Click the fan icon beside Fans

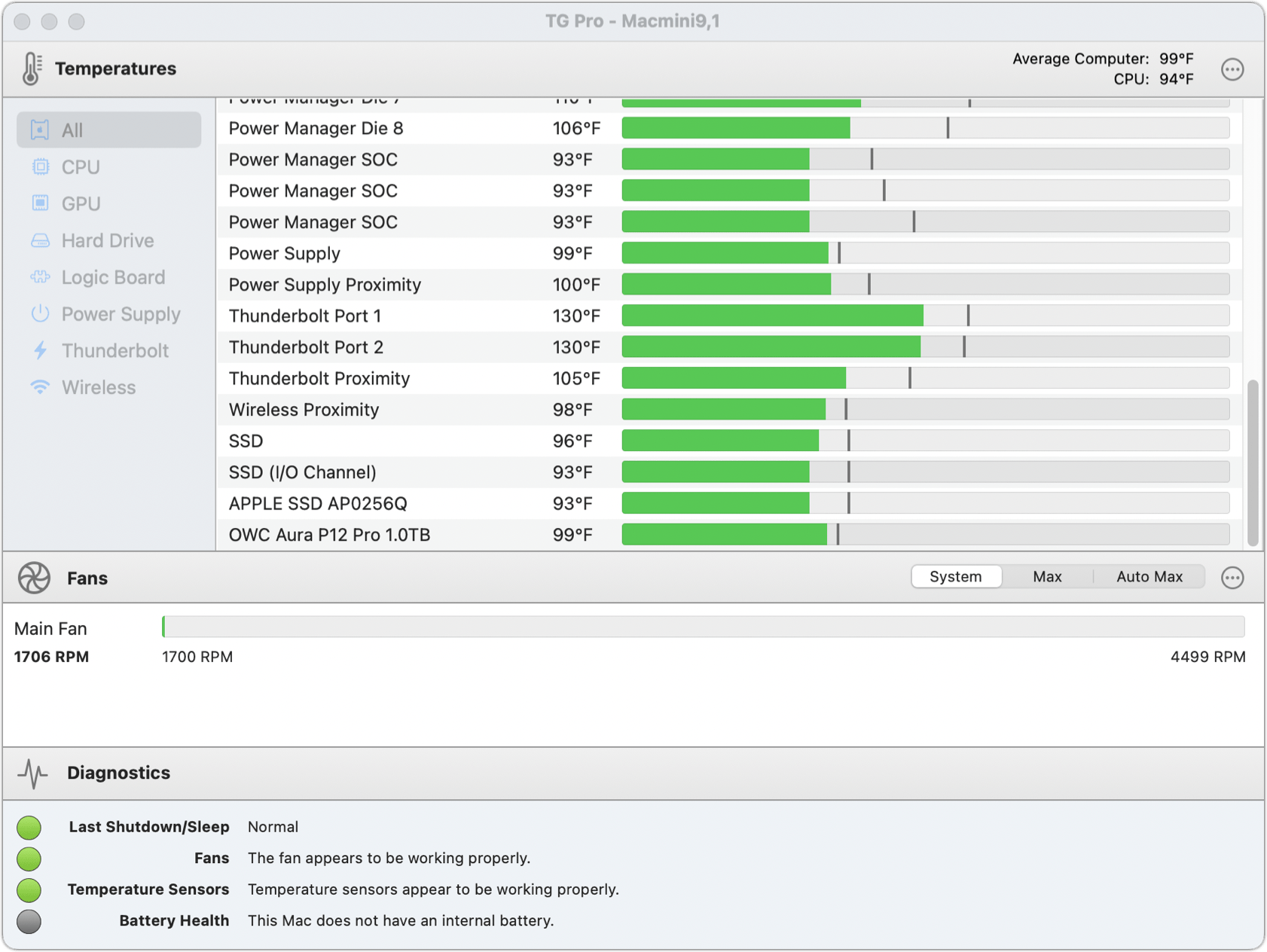(33, 577)
